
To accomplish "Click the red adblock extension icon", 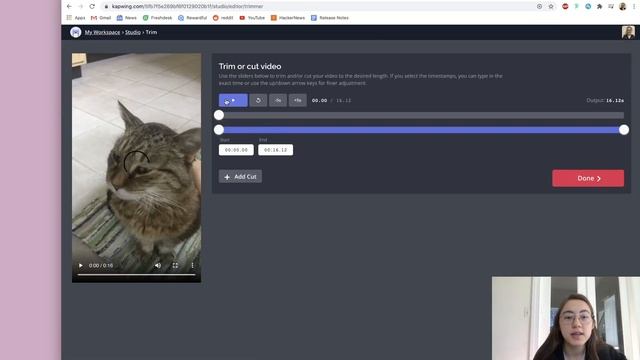I will pos(565,6).
